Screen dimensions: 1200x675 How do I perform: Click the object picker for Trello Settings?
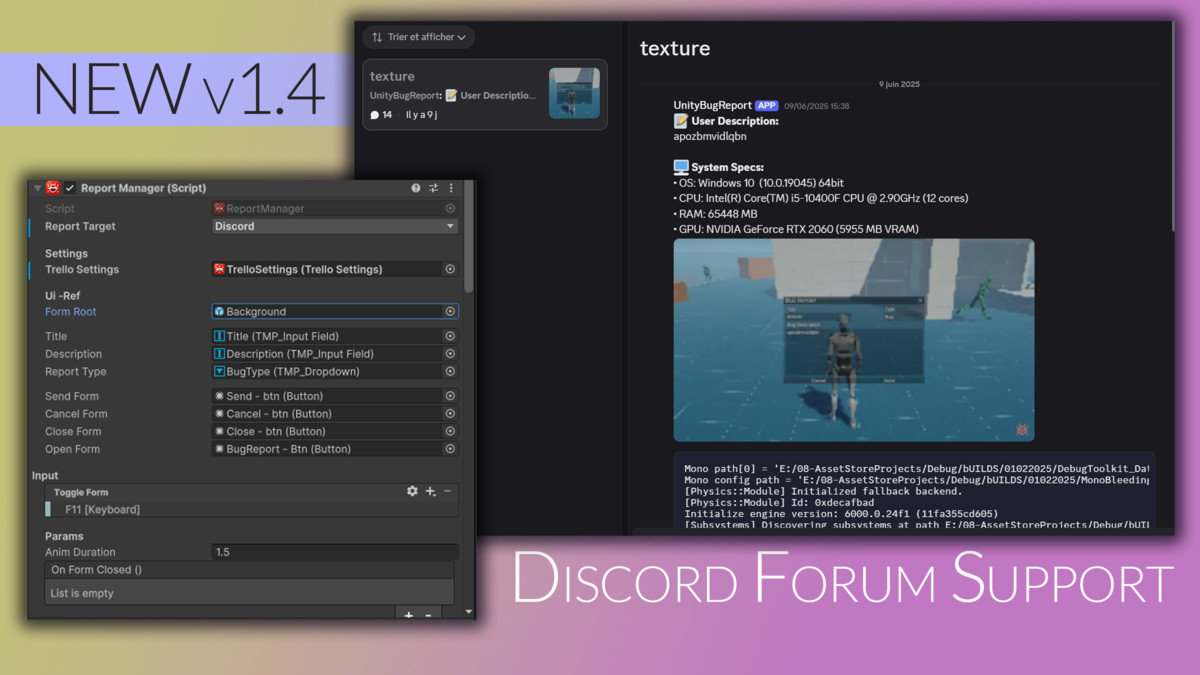point(450,269)
